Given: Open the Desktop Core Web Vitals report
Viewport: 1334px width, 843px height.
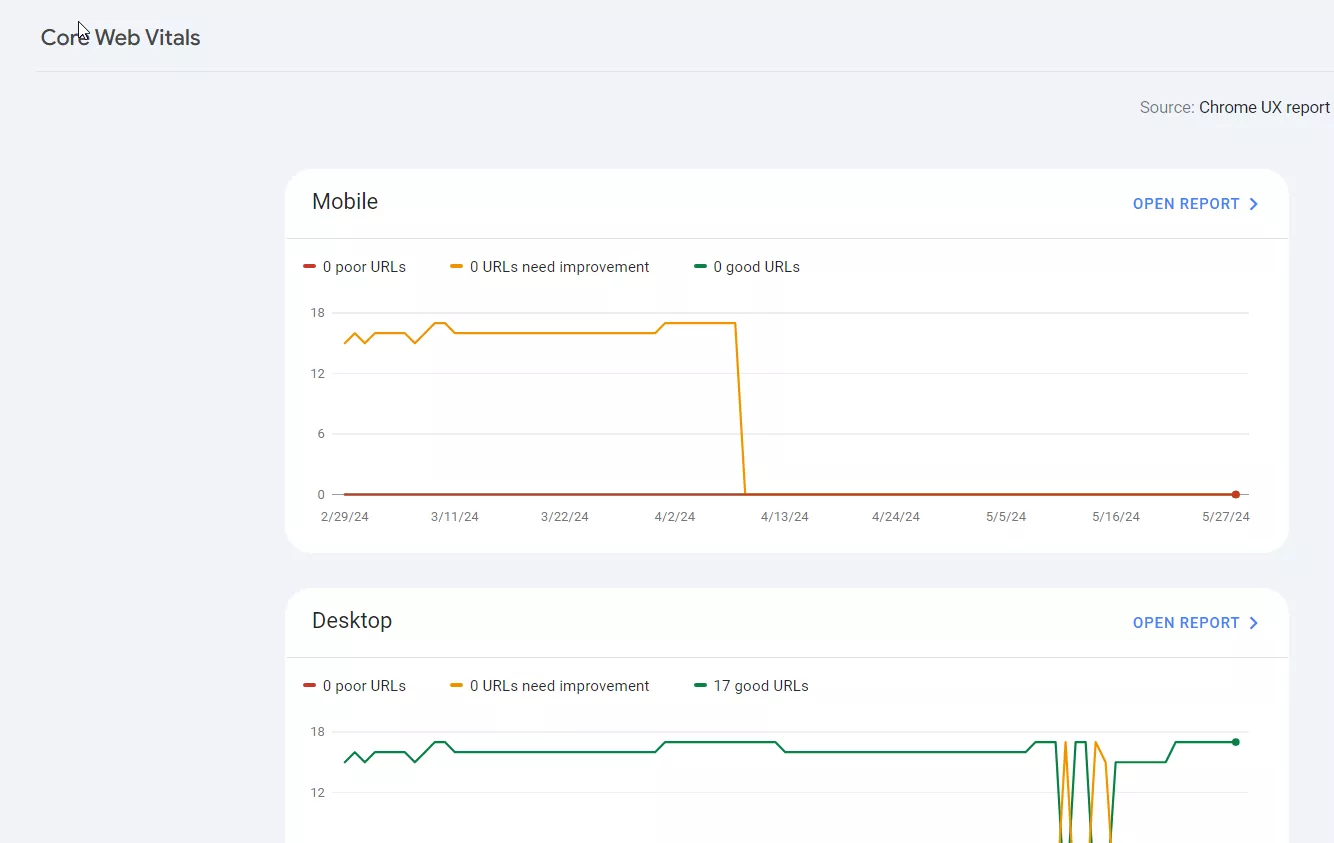Looking at the screenshot, I should [1195, 623].
